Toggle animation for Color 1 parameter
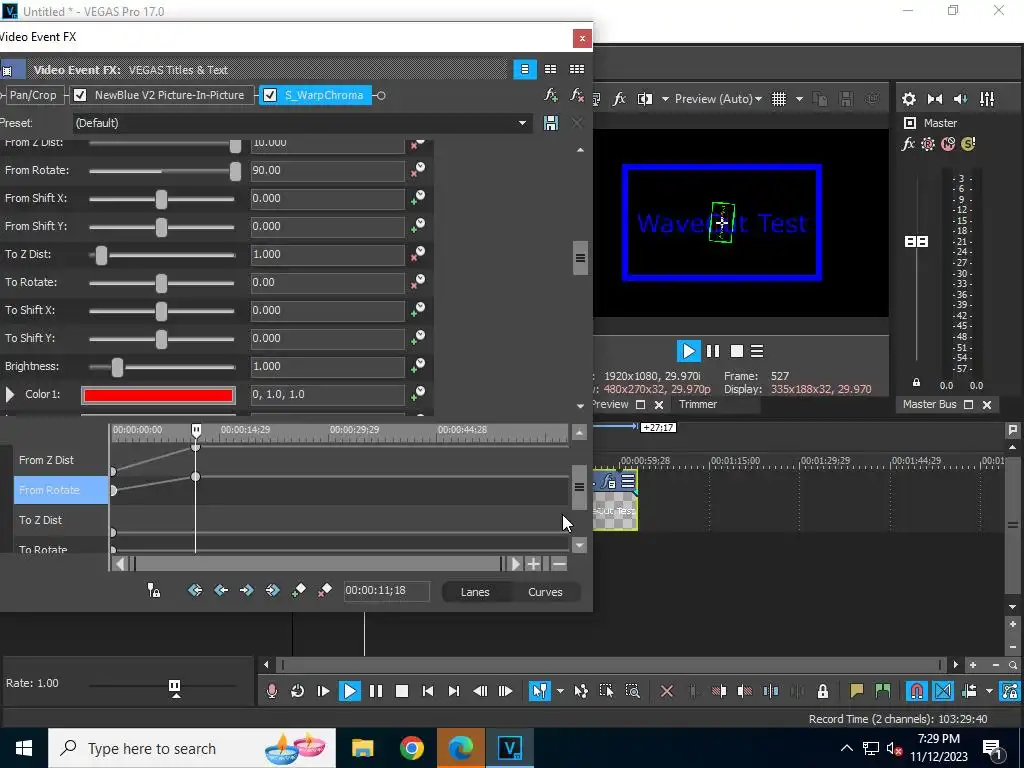1024x768 pixels. click(x=417, y=394)
